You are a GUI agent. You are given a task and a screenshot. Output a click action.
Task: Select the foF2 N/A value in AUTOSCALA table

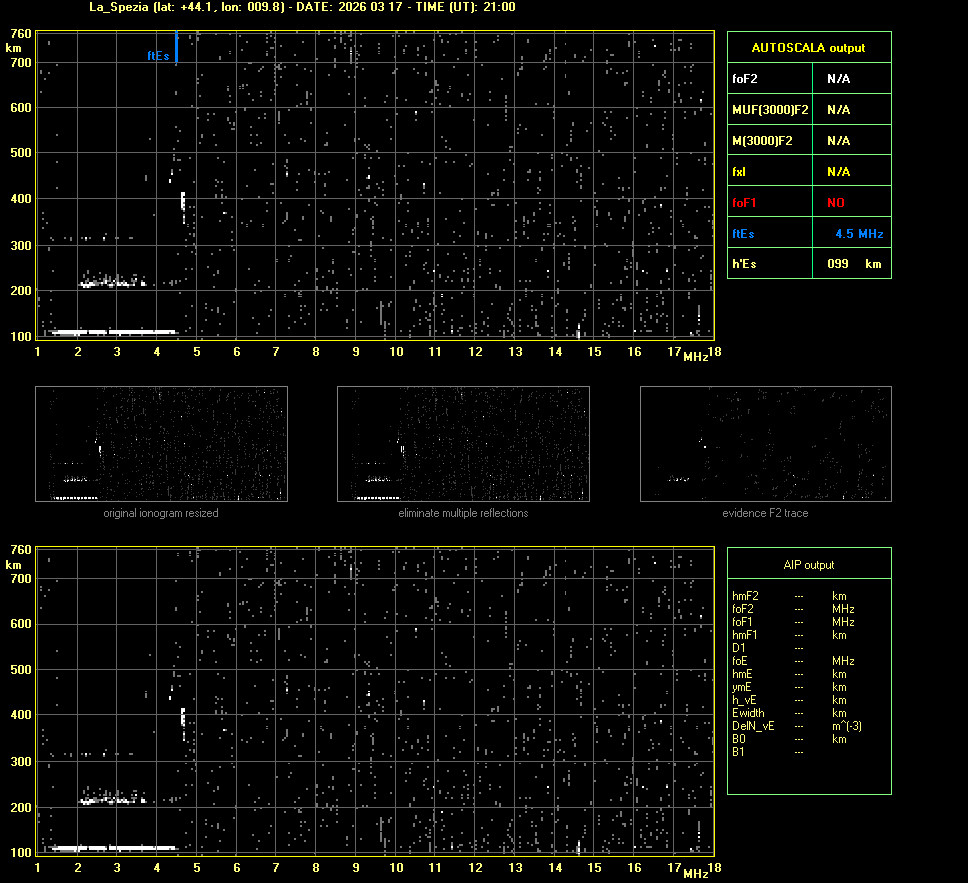tap(839, 78)
